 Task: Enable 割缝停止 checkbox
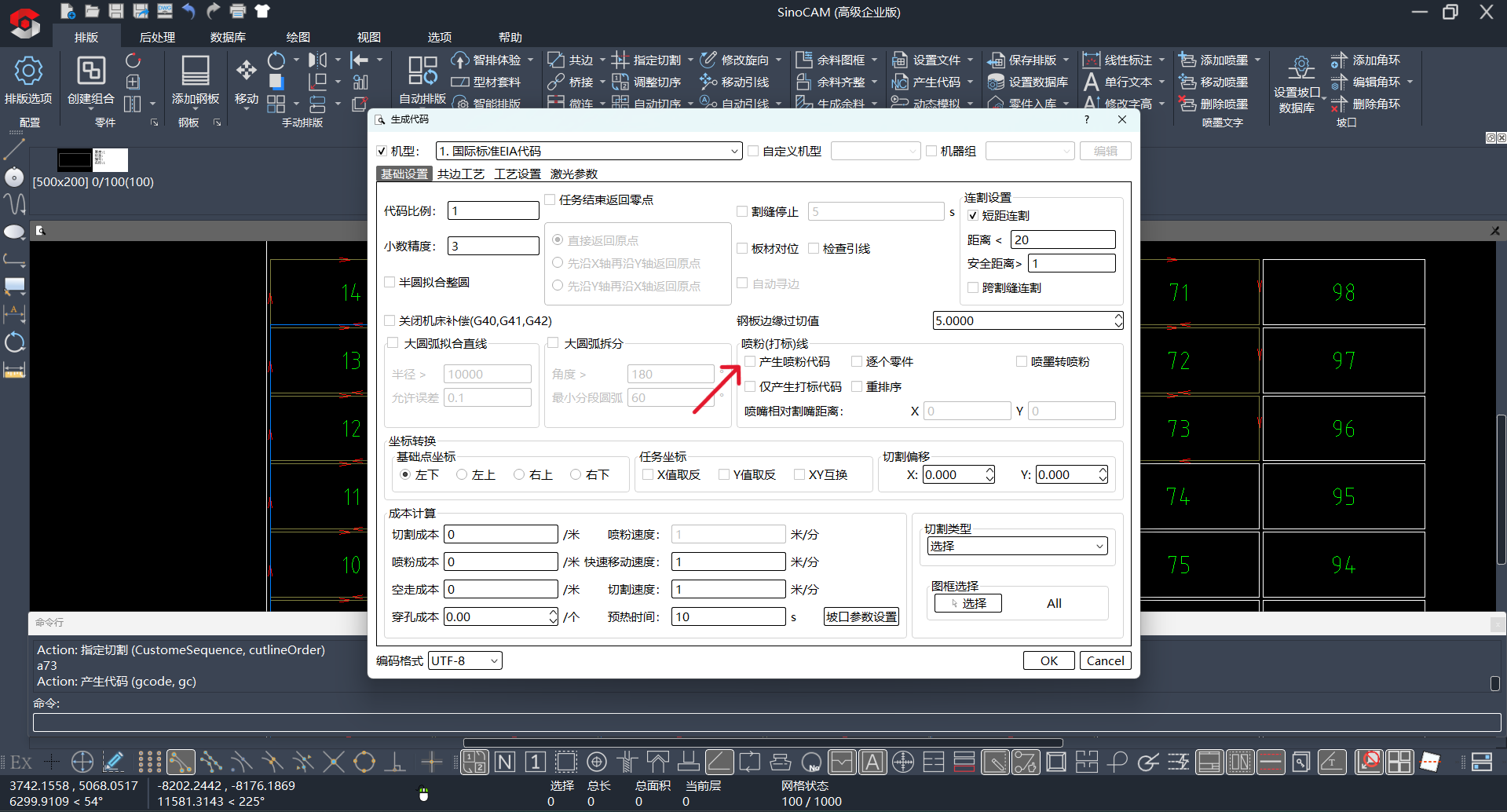click(x=742, y=211)
